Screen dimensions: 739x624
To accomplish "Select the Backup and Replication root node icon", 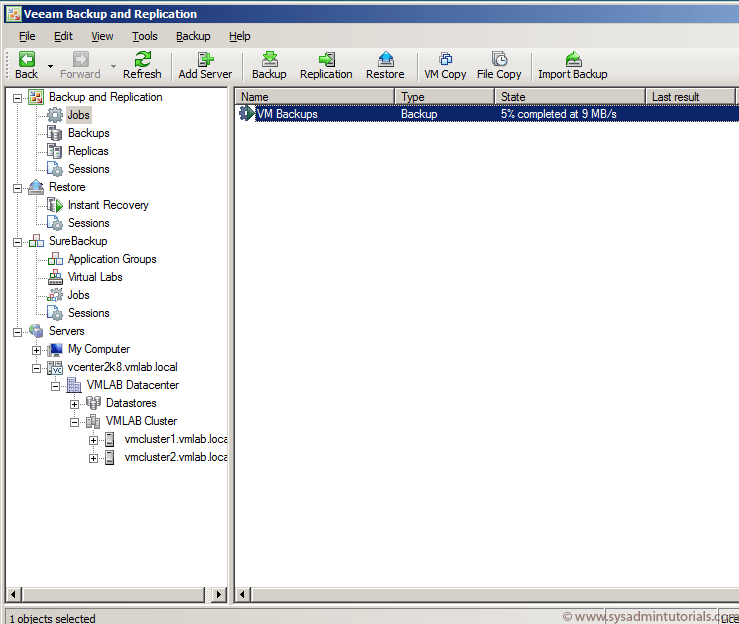I will tap(36, 97).
